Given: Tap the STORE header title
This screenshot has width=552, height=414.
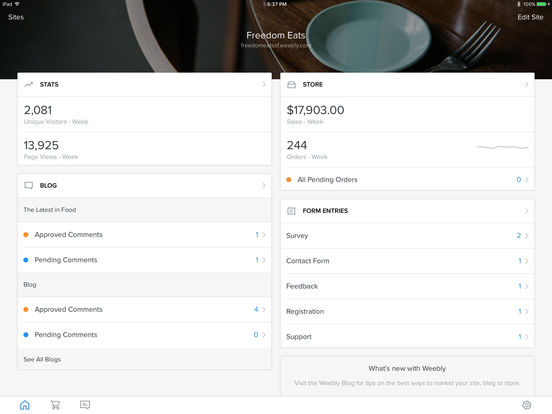Looking at the screenshot, I should click(313, 84).
